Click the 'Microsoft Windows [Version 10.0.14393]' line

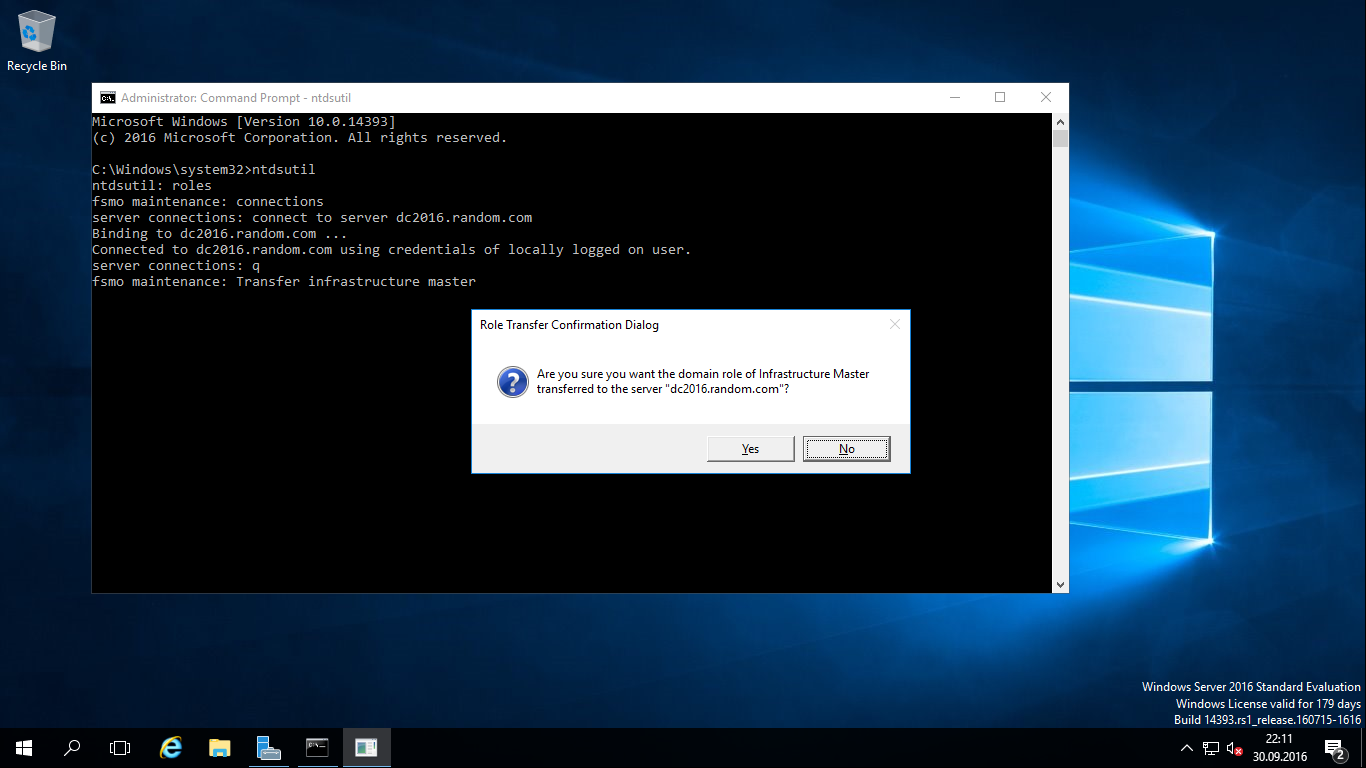click(244, 122)
